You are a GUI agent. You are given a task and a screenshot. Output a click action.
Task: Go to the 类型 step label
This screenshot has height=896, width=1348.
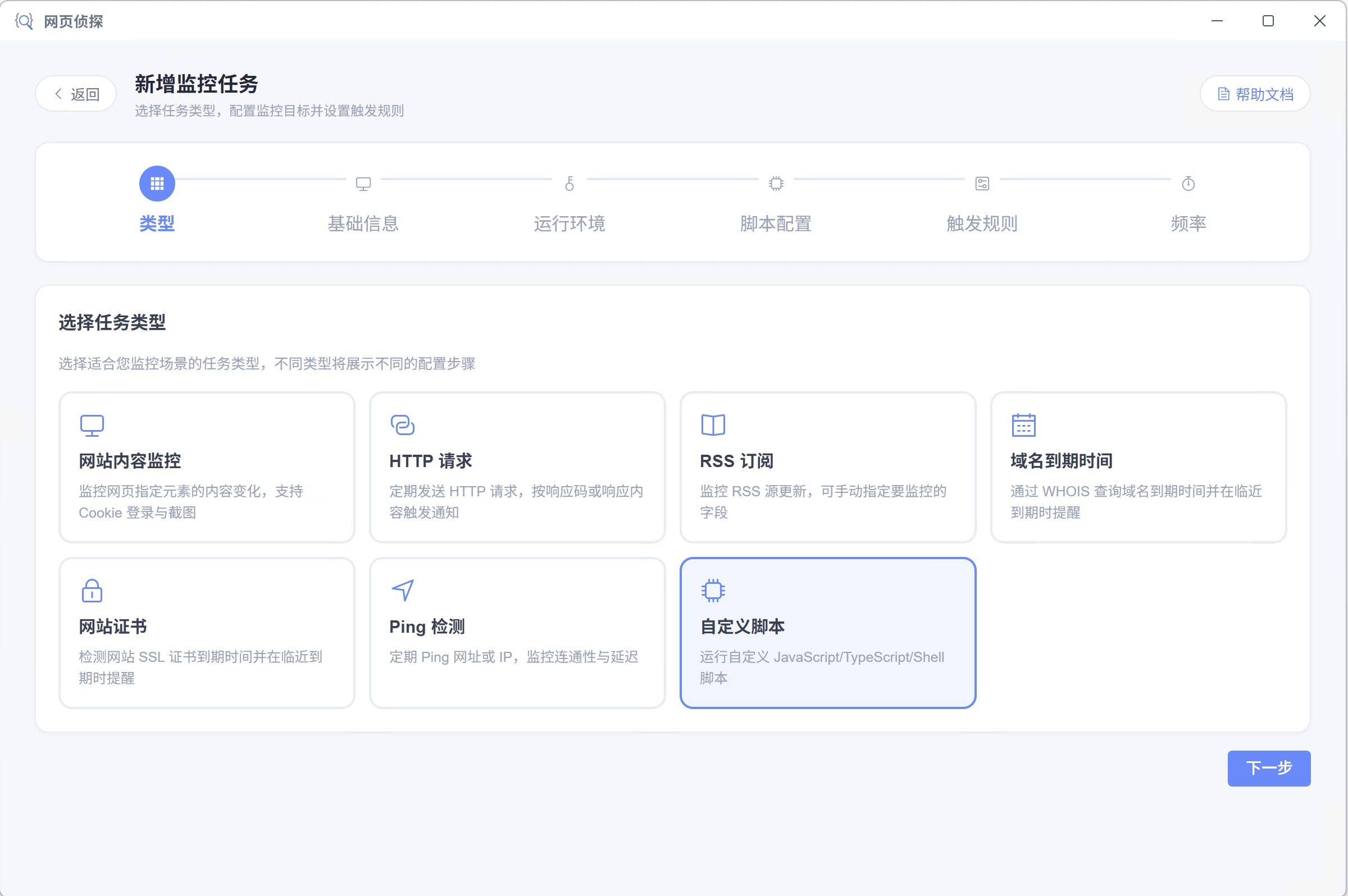point(157,223)
